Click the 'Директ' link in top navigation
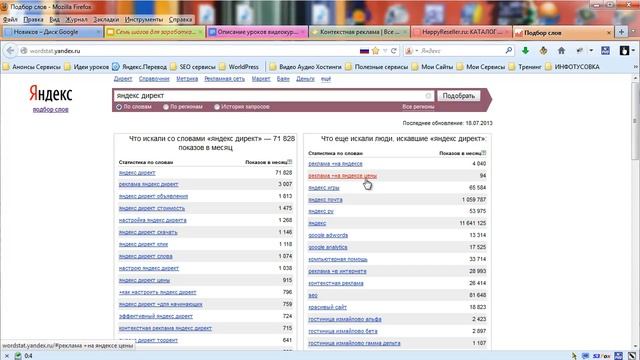640x360 pixels. pos(123,79)
